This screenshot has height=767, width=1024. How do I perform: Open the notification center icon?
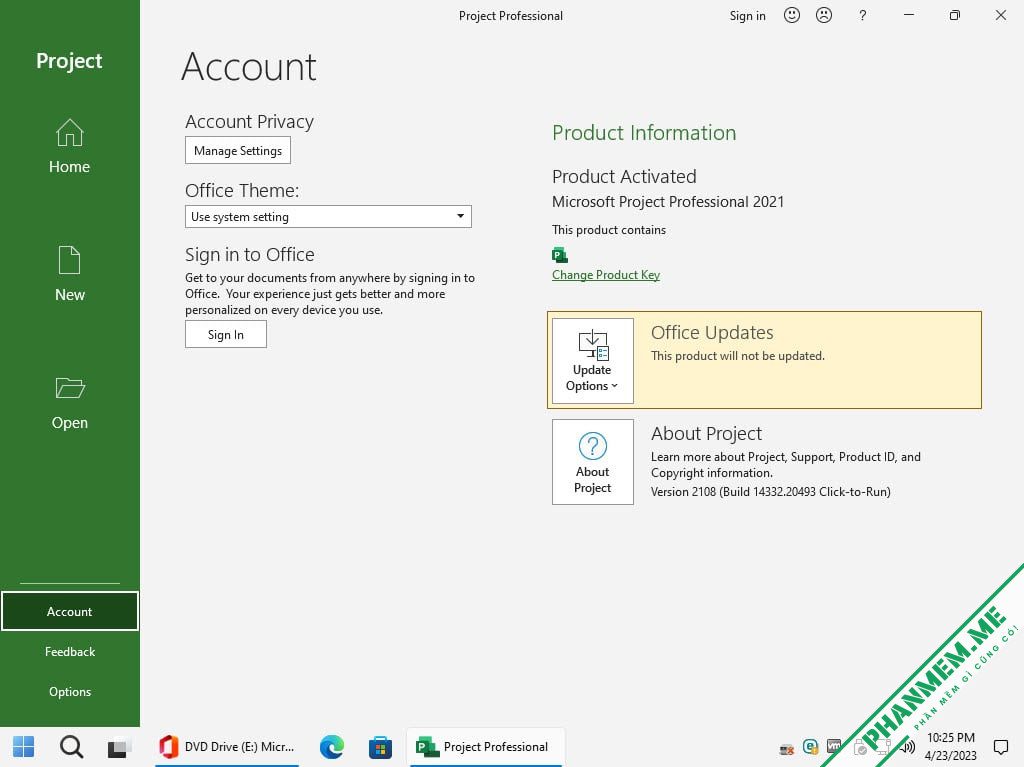pyautogui.click(x=1000, y=747)
